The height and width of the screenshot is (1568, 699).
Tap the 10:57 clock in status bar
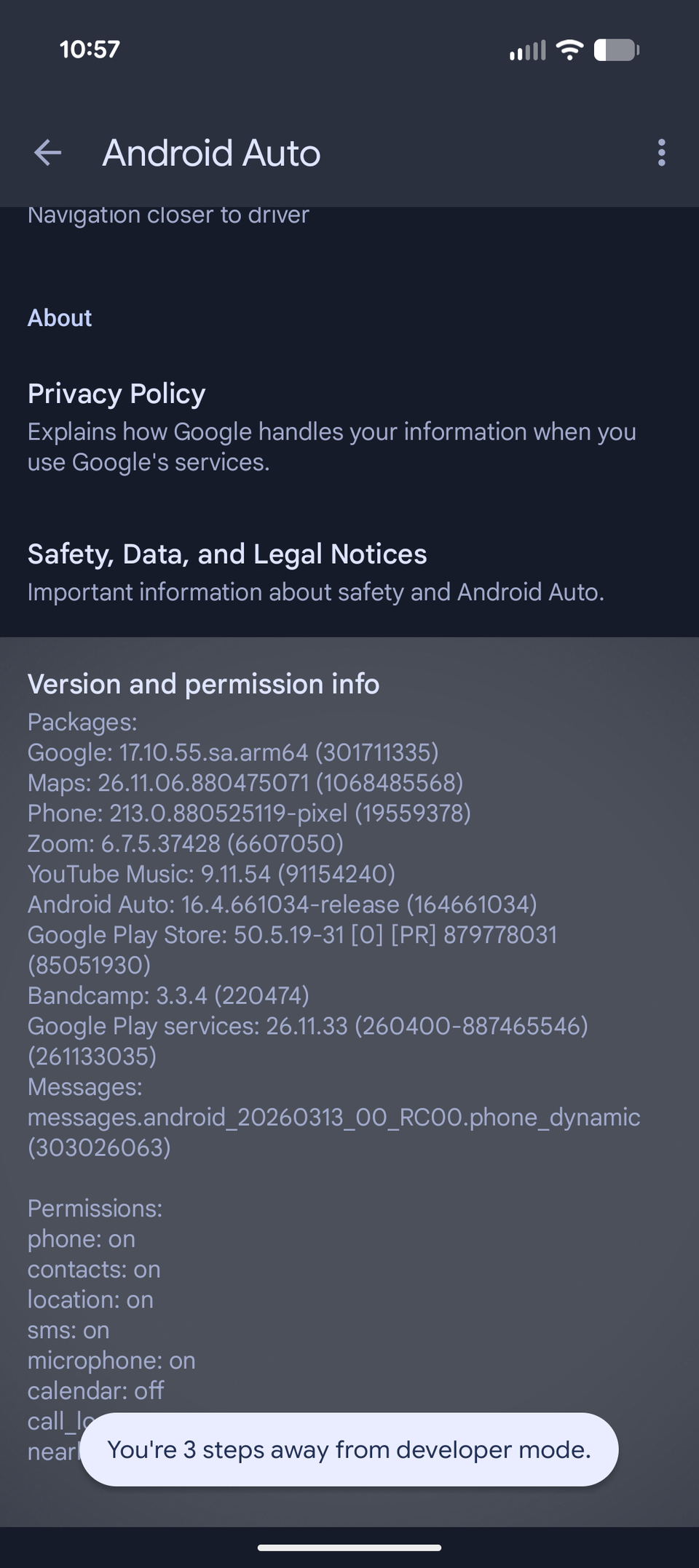tap(90, 49)
